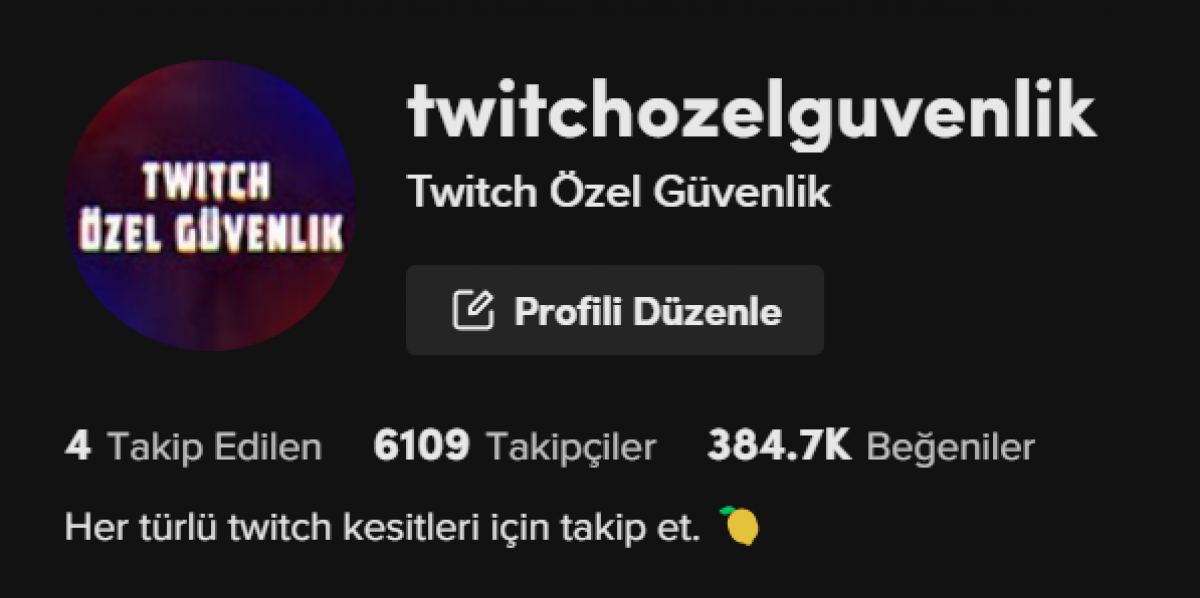Viewport: 1200px width, 598px height.
Task: Open the circular Twitch Özel Güvenlik avatar
Action: (209, 205)
